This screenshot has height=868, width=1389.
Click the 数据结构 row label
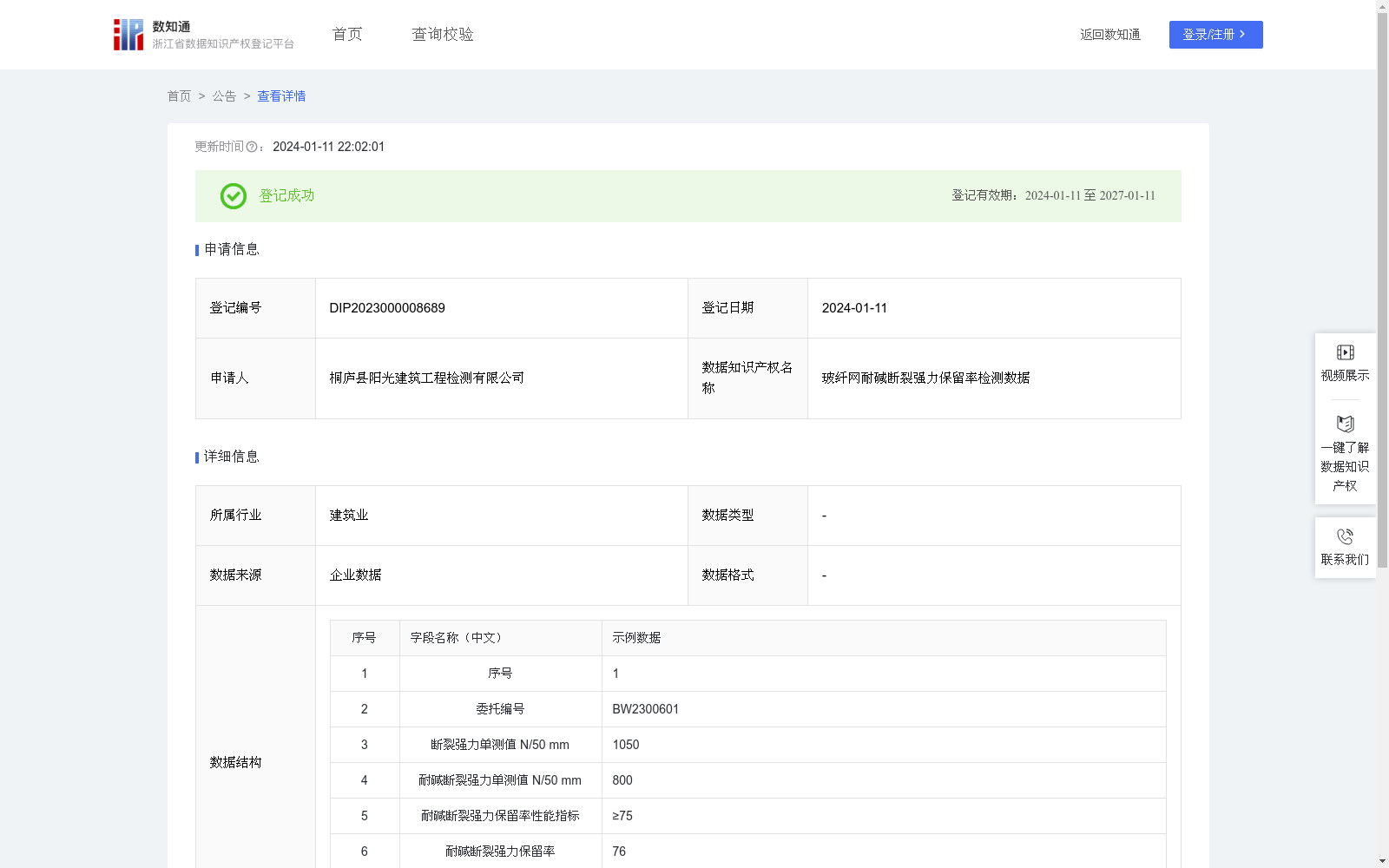click(x=235, y=762)
